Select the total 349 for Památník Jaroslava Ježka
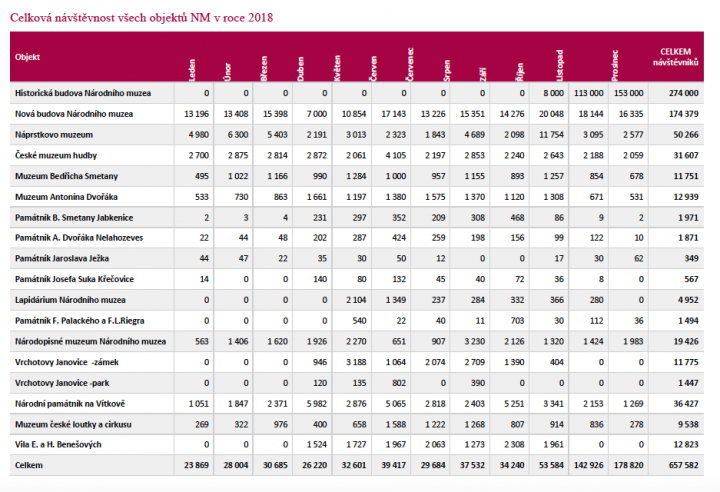The image size is (720, 492). coord(691,258)
